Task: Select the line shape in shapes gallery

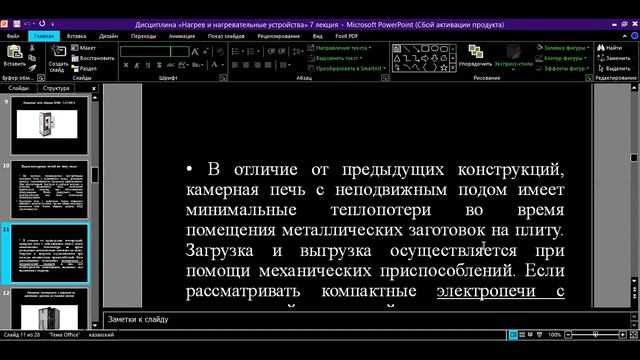Action: 407,49
